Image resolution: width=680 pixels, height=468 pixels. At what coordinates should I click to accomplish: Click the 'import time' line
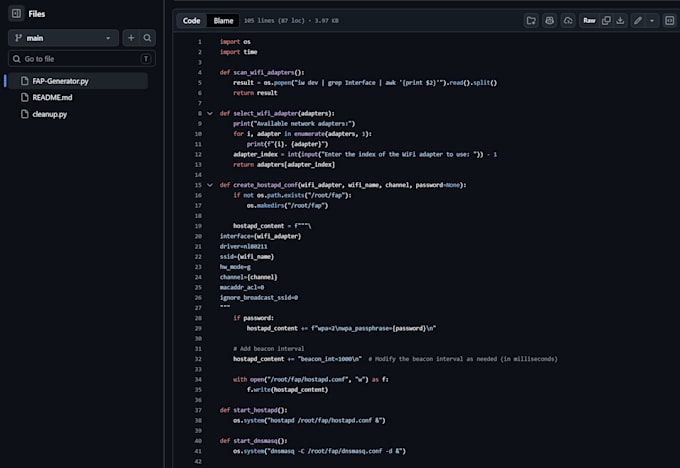pyautogui.click(x=238, y=52)
